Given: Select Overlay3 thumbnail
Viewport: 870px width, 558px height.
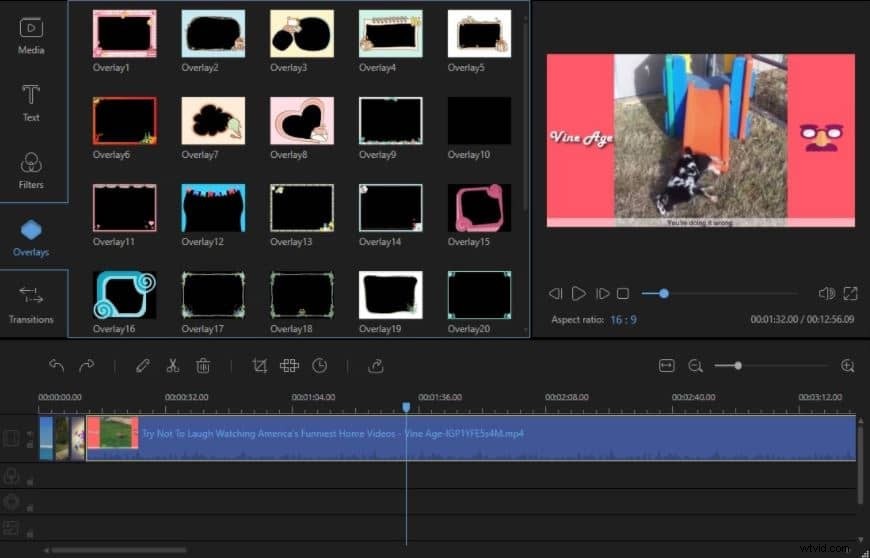Looking at the screenshot, I should tap(302, 33).
